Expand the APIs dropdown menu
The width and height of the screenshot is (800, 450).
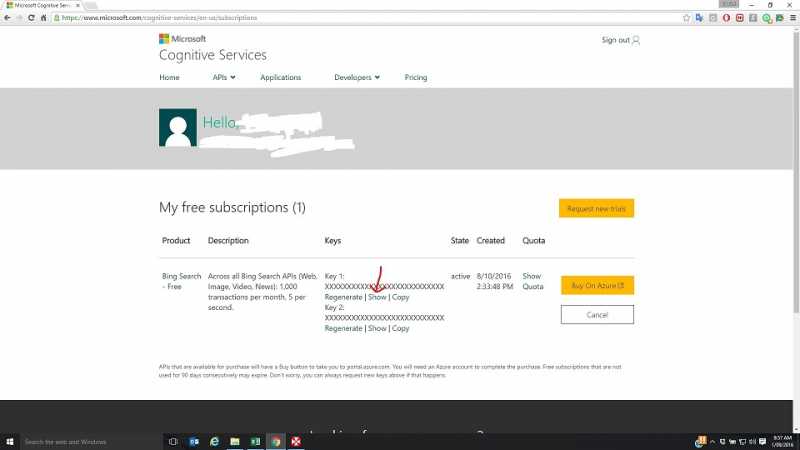[x=224, y=78]
